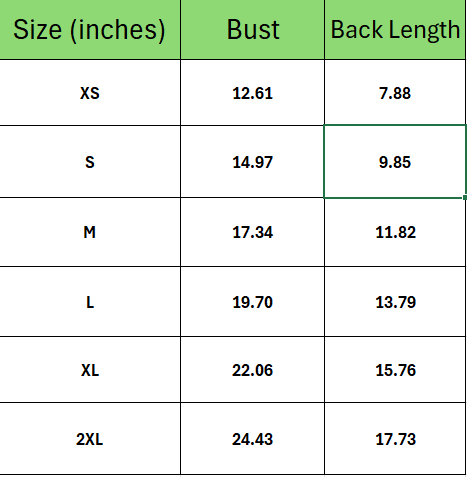Click the 13.79 back length cell
467x477 pixels.
(x=395, y=302)
